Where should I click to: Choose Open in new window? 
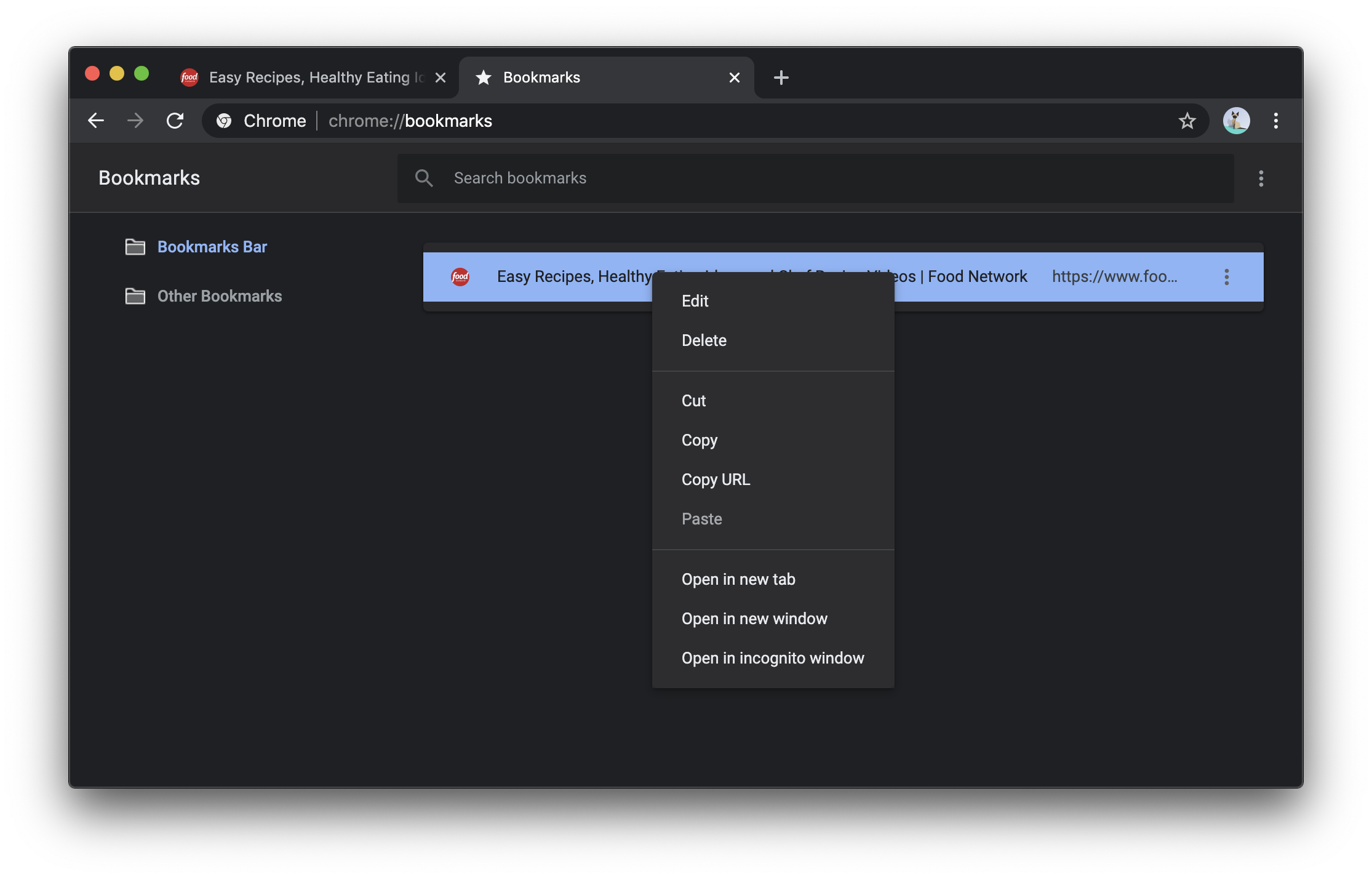click(x=773, y=619)
